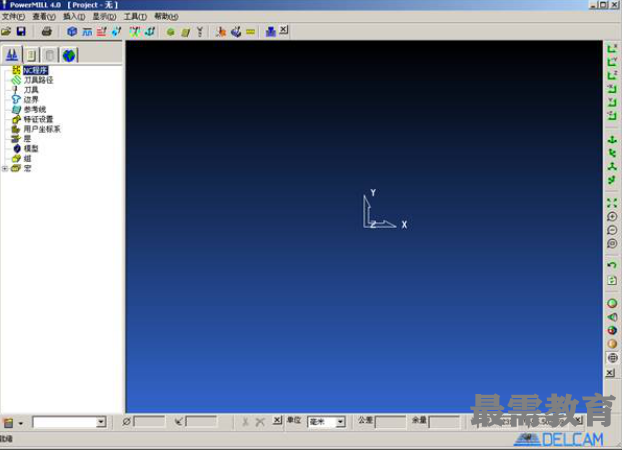Select the 组 tree item
This screenshot has width=622, height=450.
pyautogui.click(x=27, y=158)
